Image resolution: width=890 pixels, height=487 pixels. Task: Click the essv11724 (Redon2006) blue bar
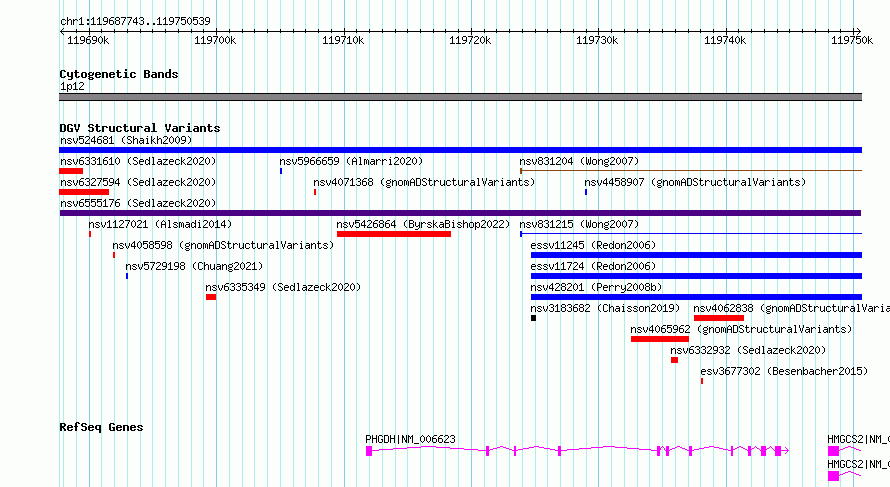(x=696, y=276)
